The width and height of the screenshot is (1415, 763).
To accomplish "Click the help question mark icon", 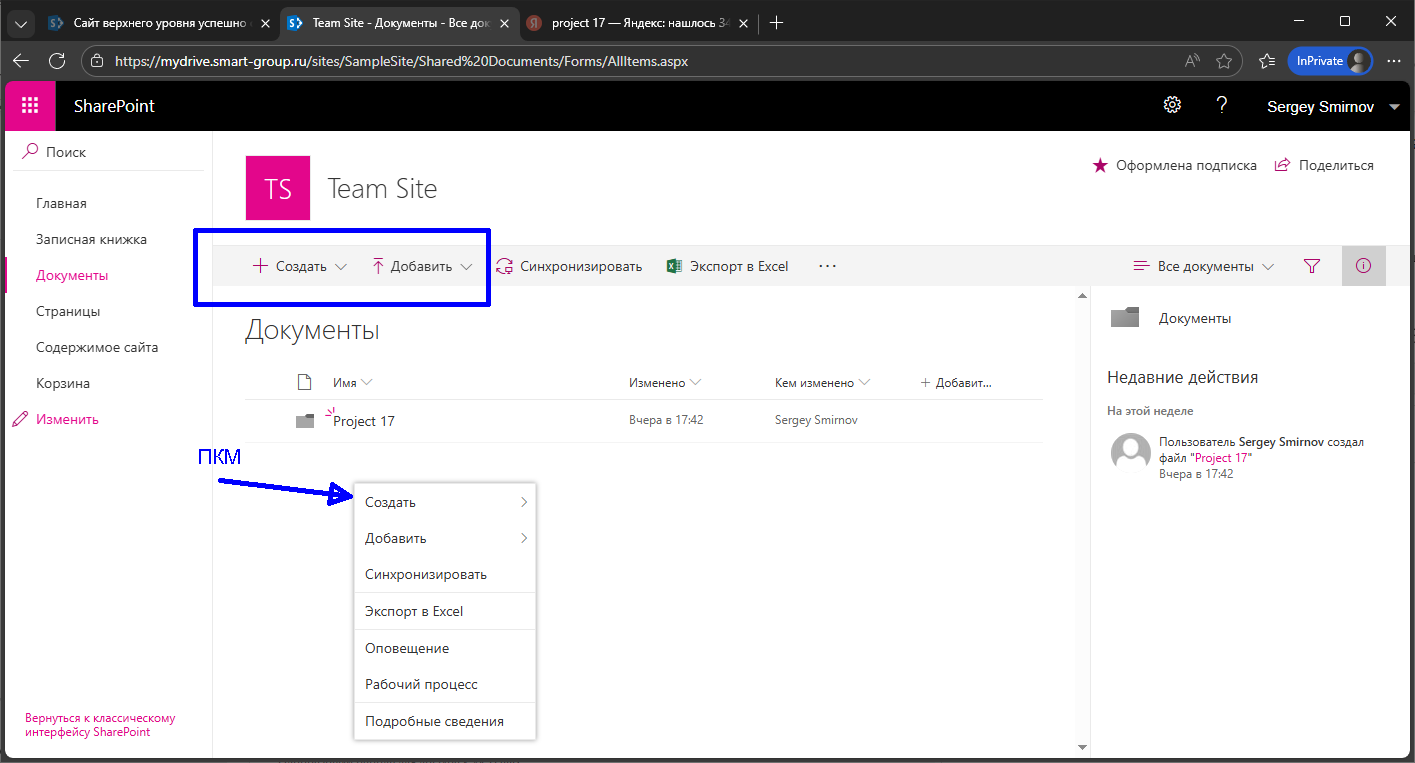I will (1221, 106).
